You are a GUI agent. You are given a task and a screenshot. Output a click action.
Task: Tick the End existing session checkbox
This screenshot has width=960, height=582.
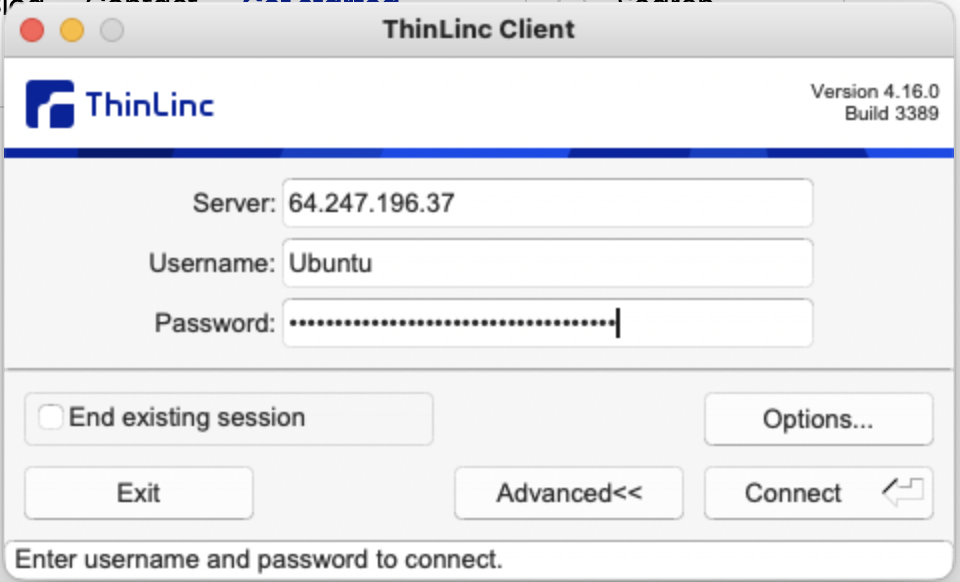[50, 417]
